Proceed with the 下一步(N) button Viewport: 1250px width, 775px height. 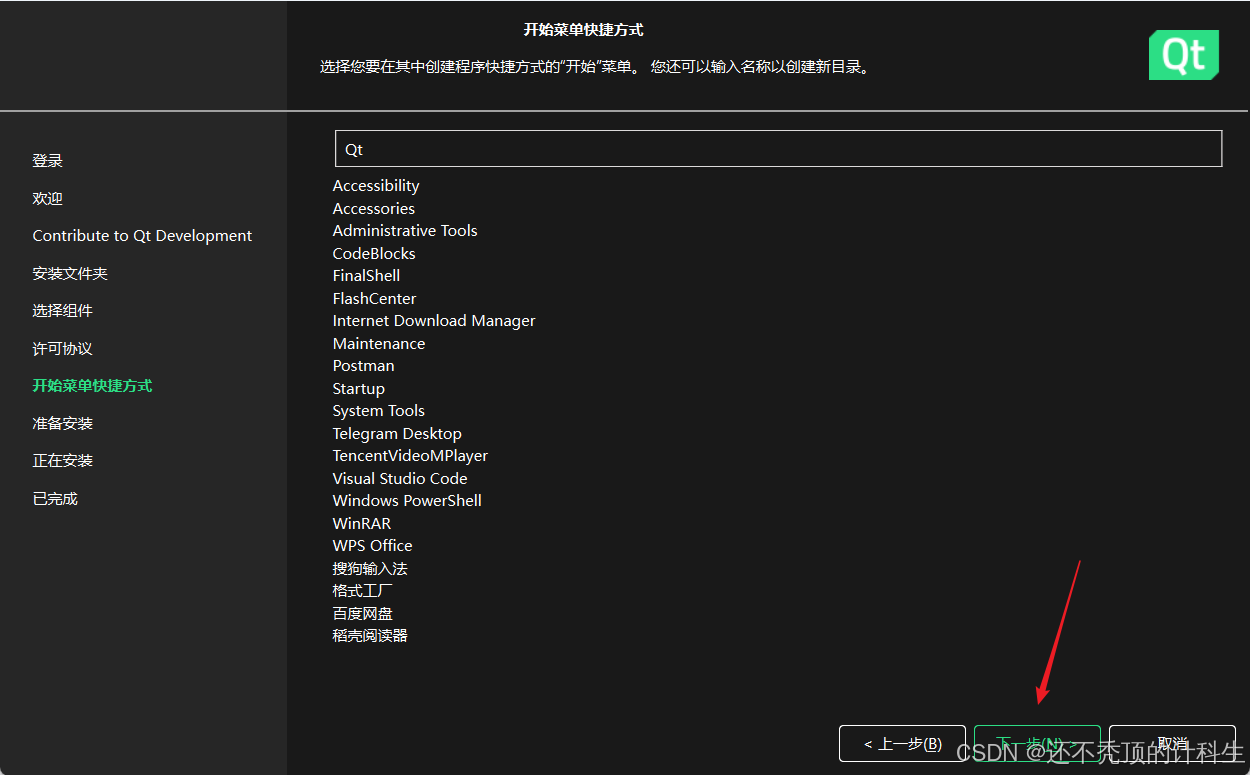click(x=1037, y=744)
